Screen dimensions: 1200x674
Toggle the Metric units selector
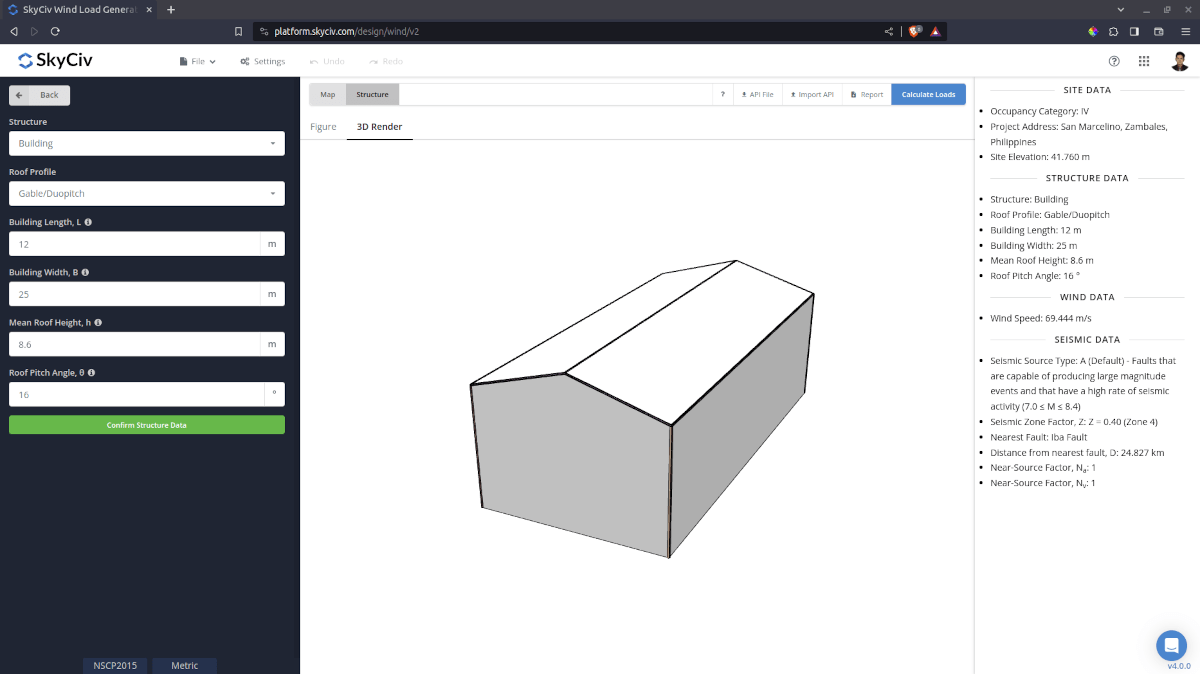(x=184, y=665)
